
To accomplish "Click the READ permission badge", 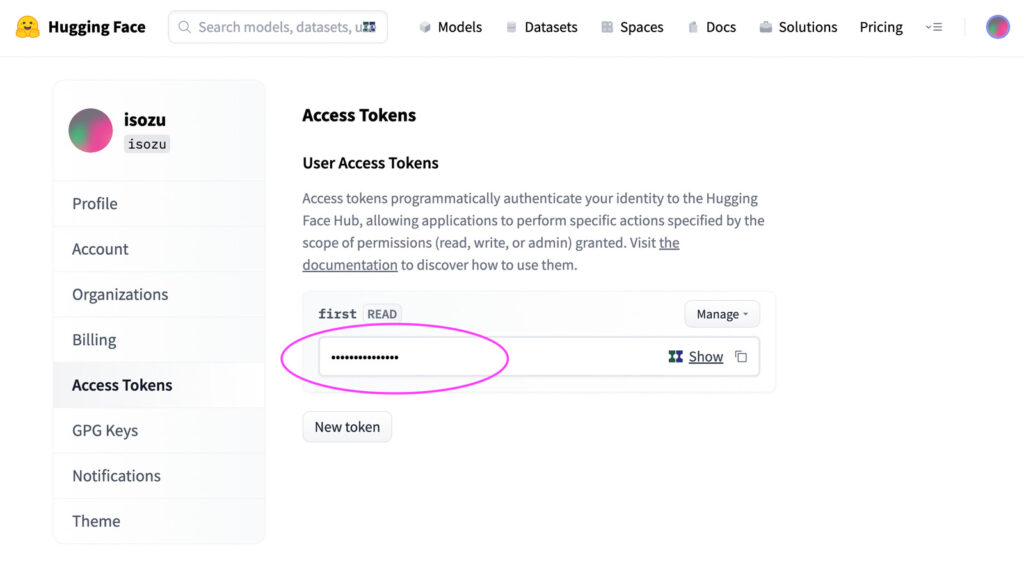I will tap(382, 314).
